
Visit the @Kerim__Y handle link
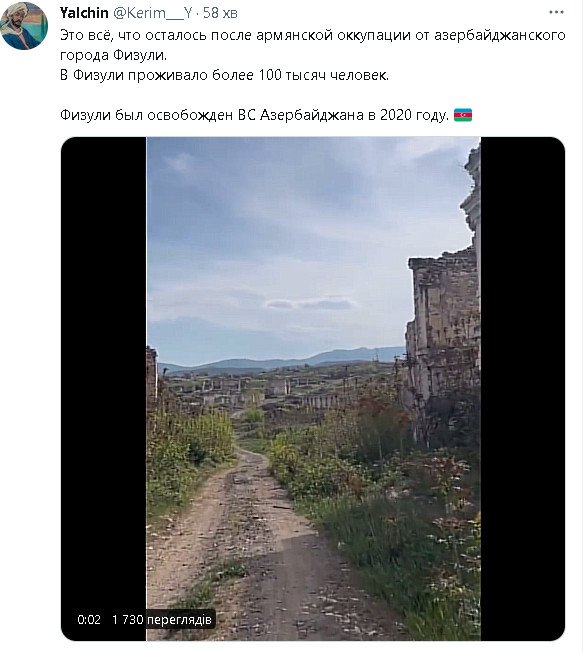coord(152,13)
